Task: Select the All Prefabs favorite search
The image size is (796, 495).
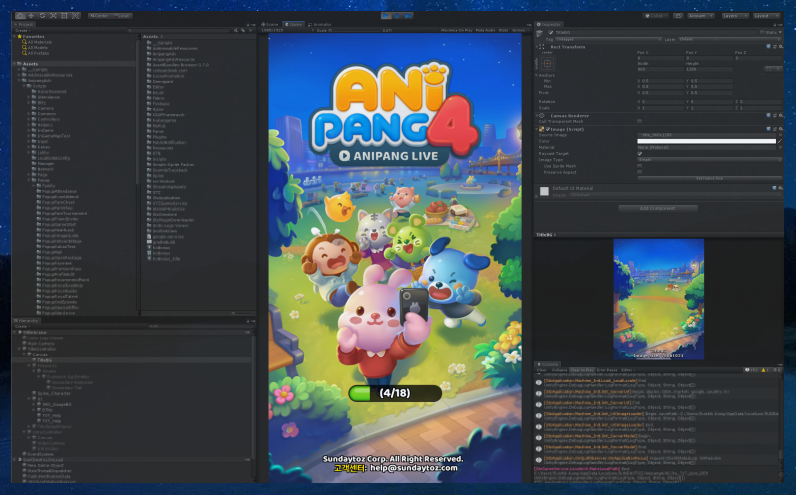Action: 37,53
